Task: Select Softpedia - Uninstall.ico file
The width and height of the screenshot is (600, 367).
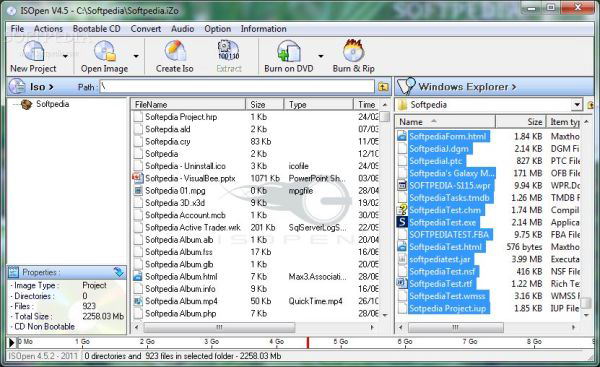Action: tap(185, 166)
